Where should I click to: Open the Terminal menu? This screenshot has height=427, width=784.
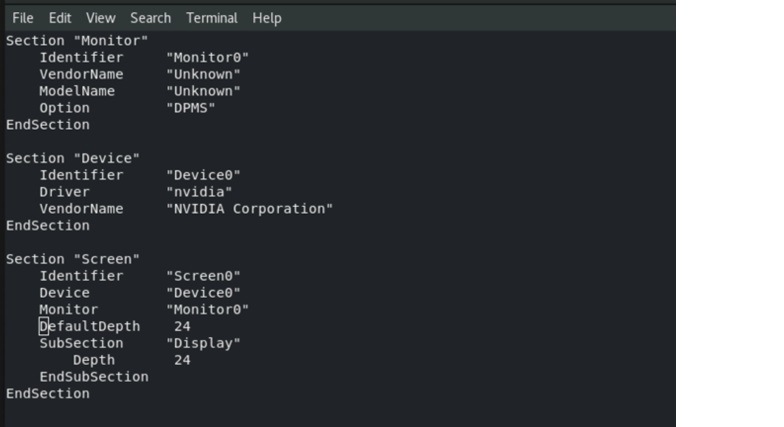click(212, 18)
